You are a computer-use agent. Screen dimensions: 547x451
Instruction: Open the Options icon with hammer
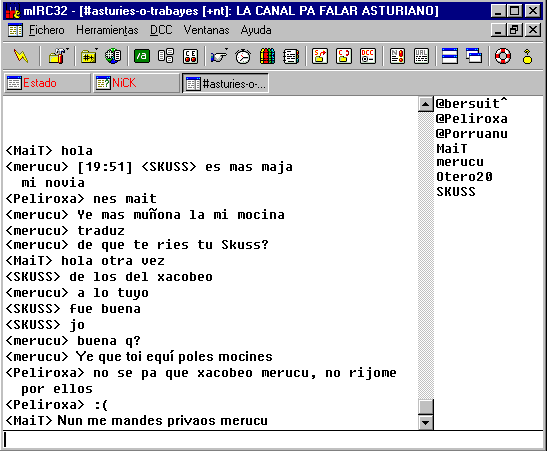tap(58, 56)
